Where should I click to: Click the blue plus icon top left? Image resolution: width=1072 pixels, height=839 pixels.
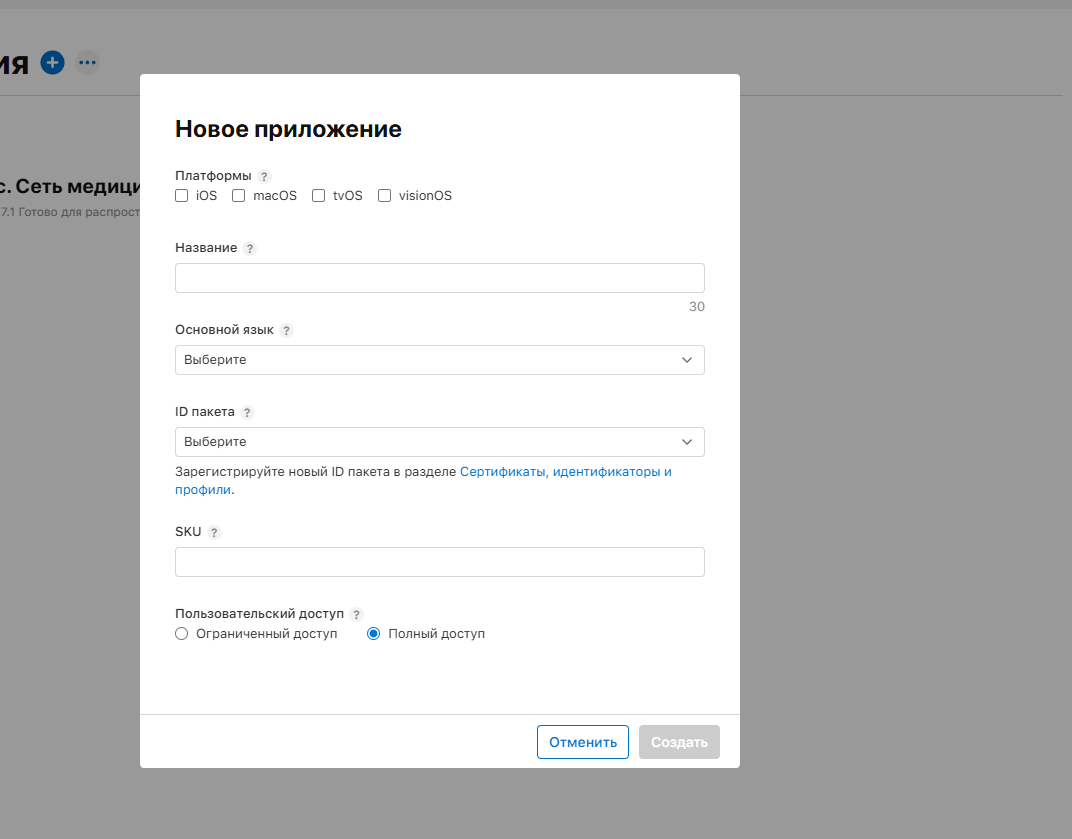coord(52,62)
